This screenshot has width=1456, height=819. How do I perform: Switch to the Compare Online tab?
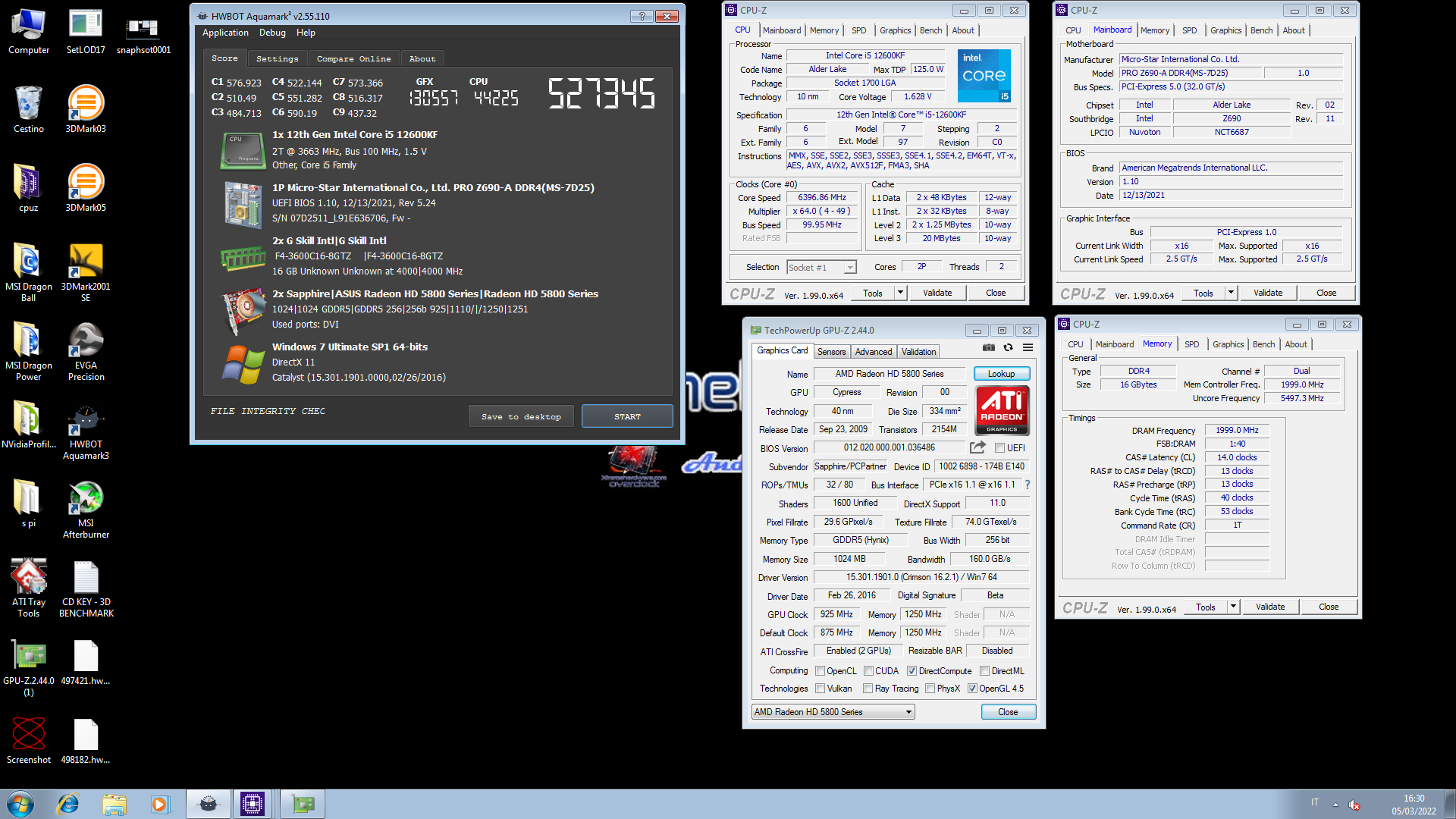click(x=353, y=58)
